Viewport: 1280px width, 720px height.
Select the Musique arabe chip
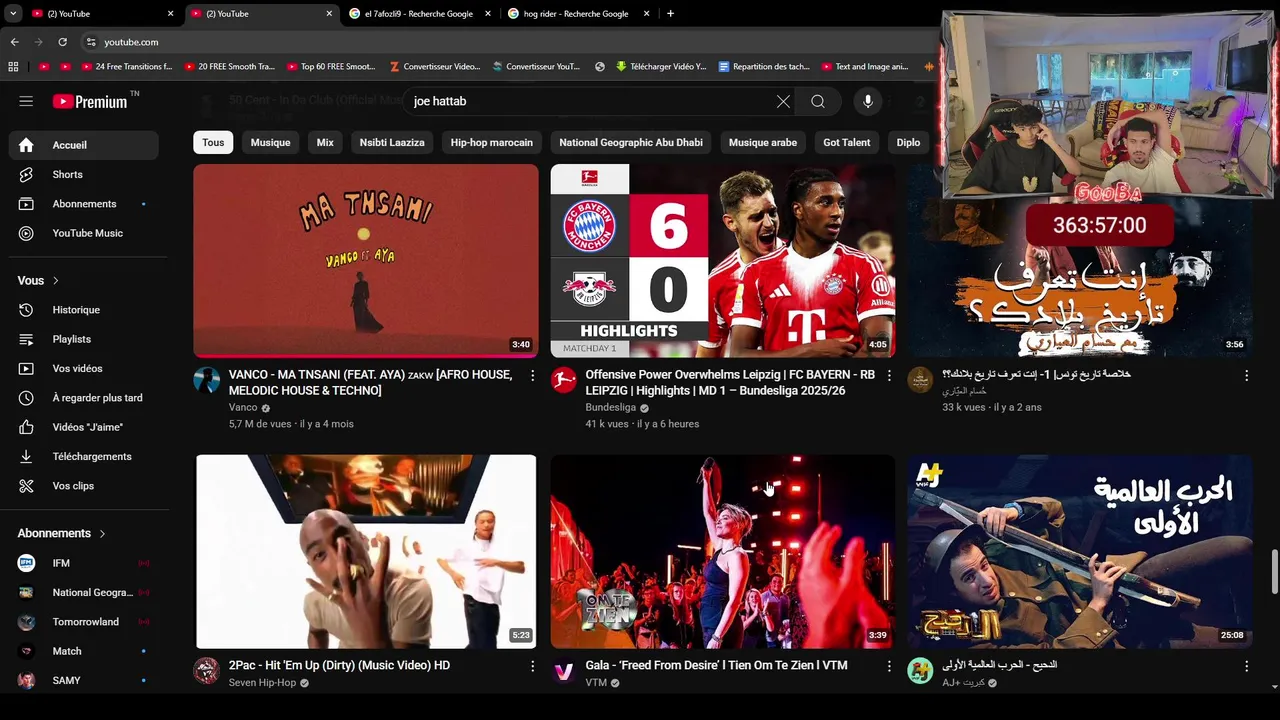click(763, 142)
